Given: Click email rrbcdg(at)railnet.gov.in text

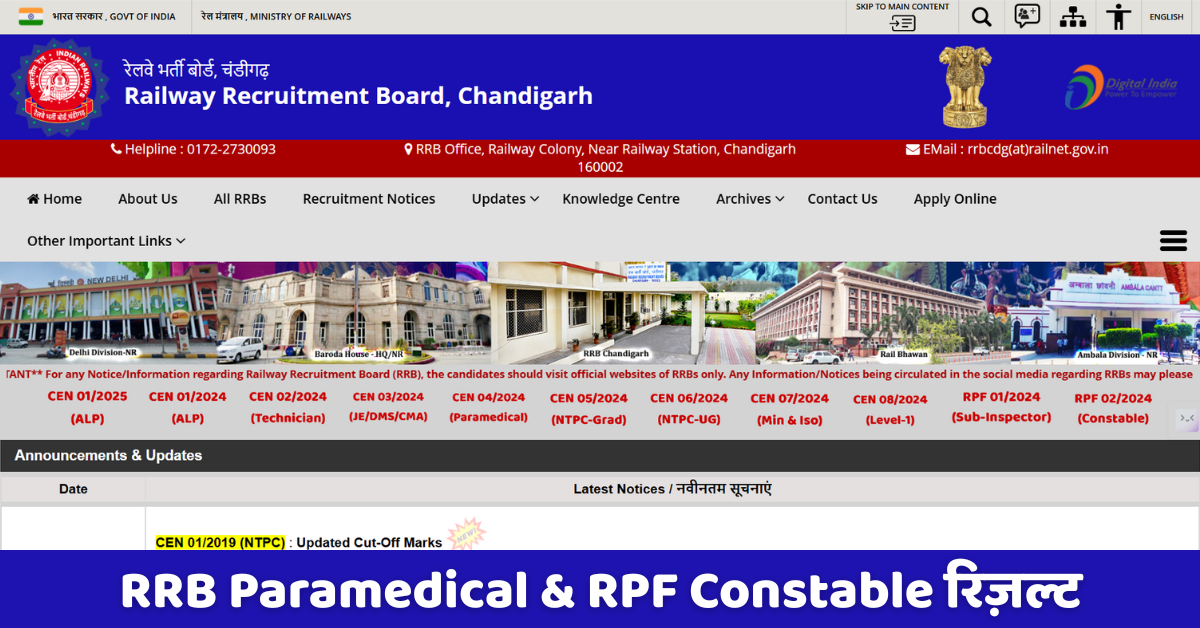Looking at the screenshot, I should pyautogui.click(x=1038, y=149).
